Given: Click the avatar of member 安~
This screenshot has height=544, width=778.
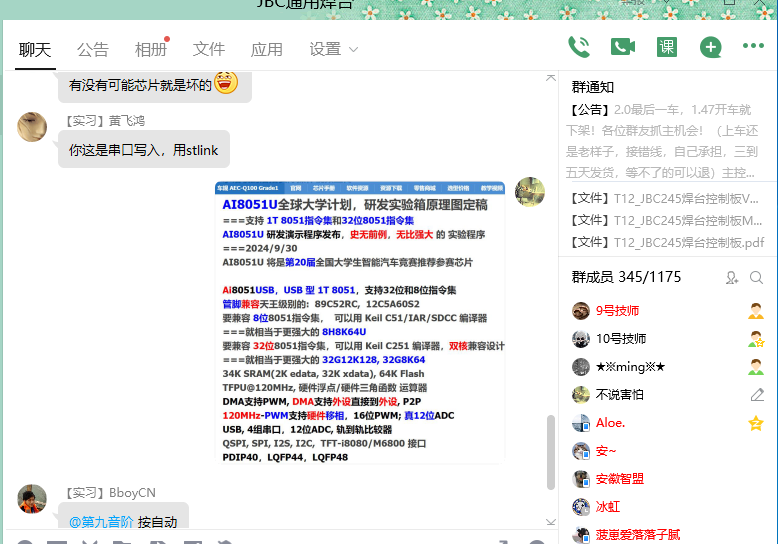Looking at the screenshot, I should pos(581,451).
